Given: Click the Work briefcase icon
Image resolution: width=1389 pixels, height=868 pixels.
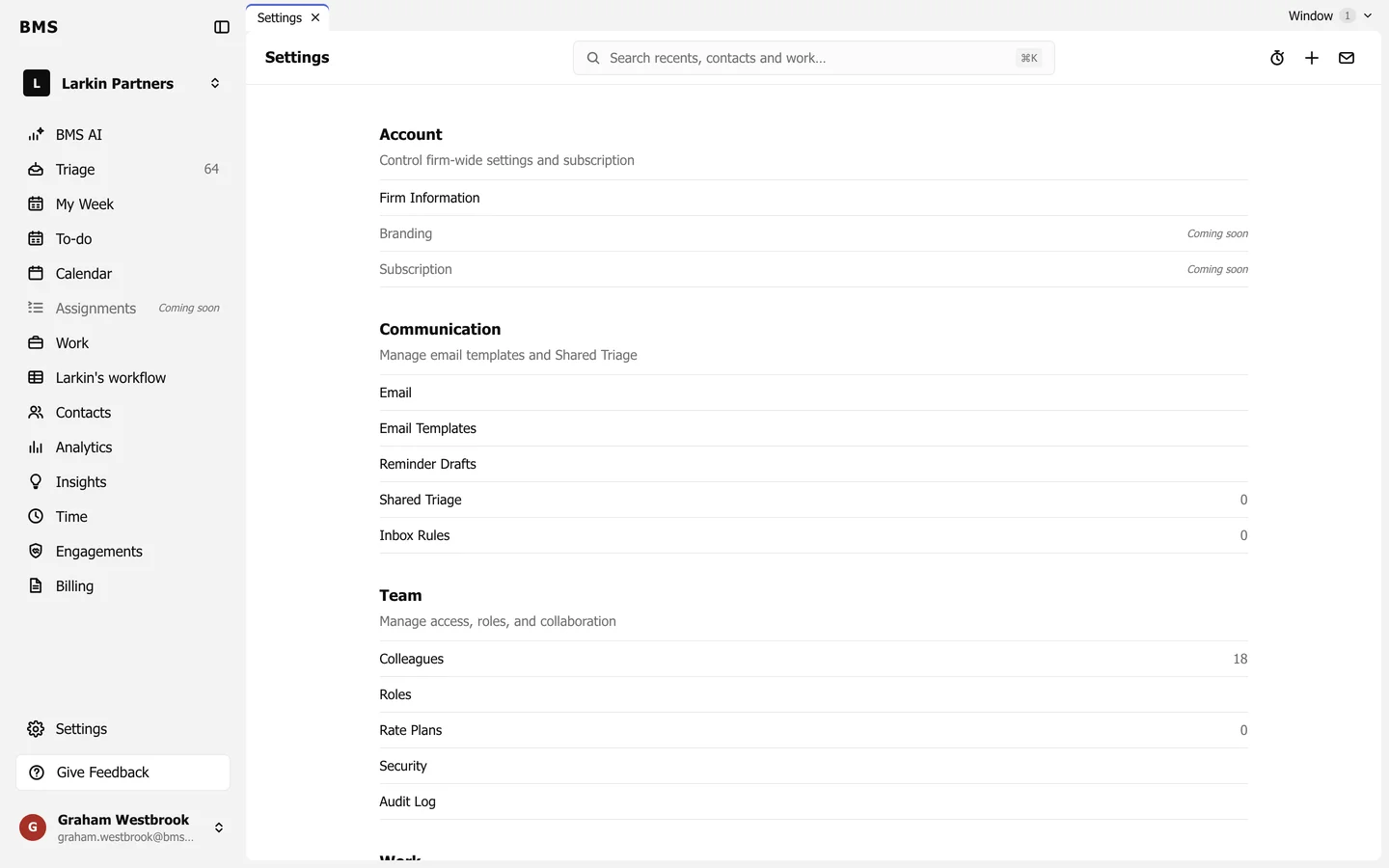Looking at the screenshot, I should [x=36, y=342].
